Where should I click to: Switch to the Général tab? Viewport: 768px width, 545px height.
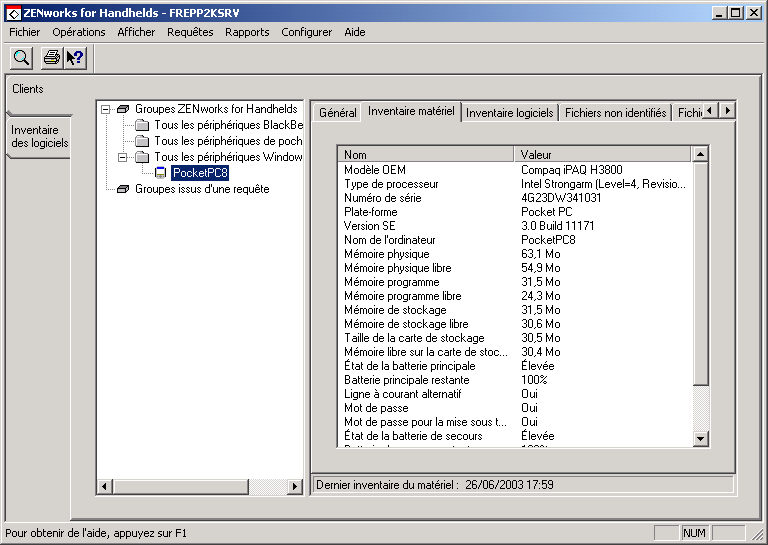(x=337, y=113)
